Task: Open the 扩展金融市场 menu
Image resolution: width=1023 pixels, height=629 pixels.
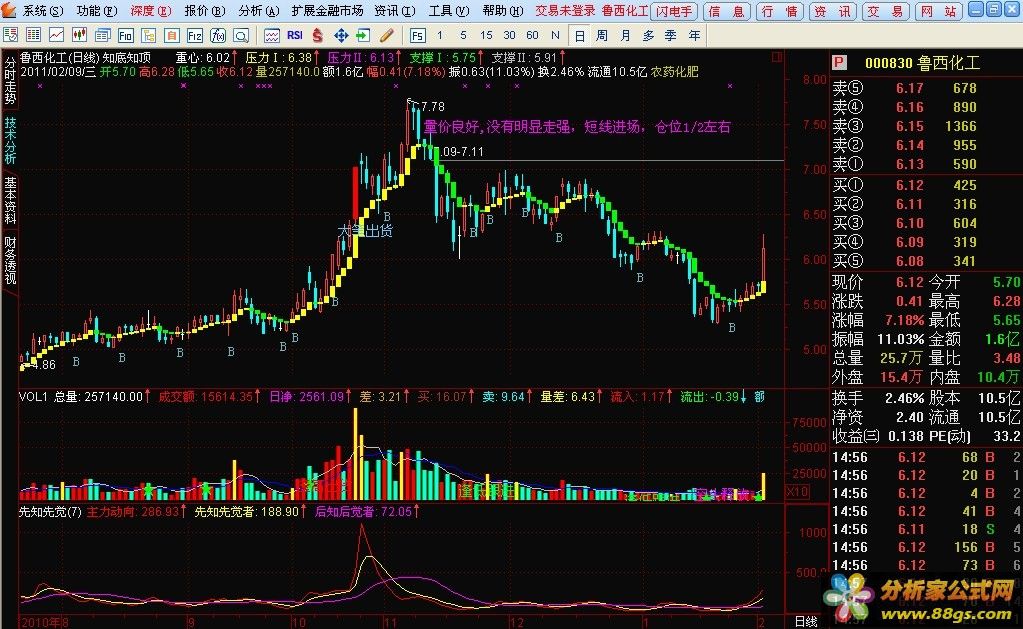Action: 328,11
